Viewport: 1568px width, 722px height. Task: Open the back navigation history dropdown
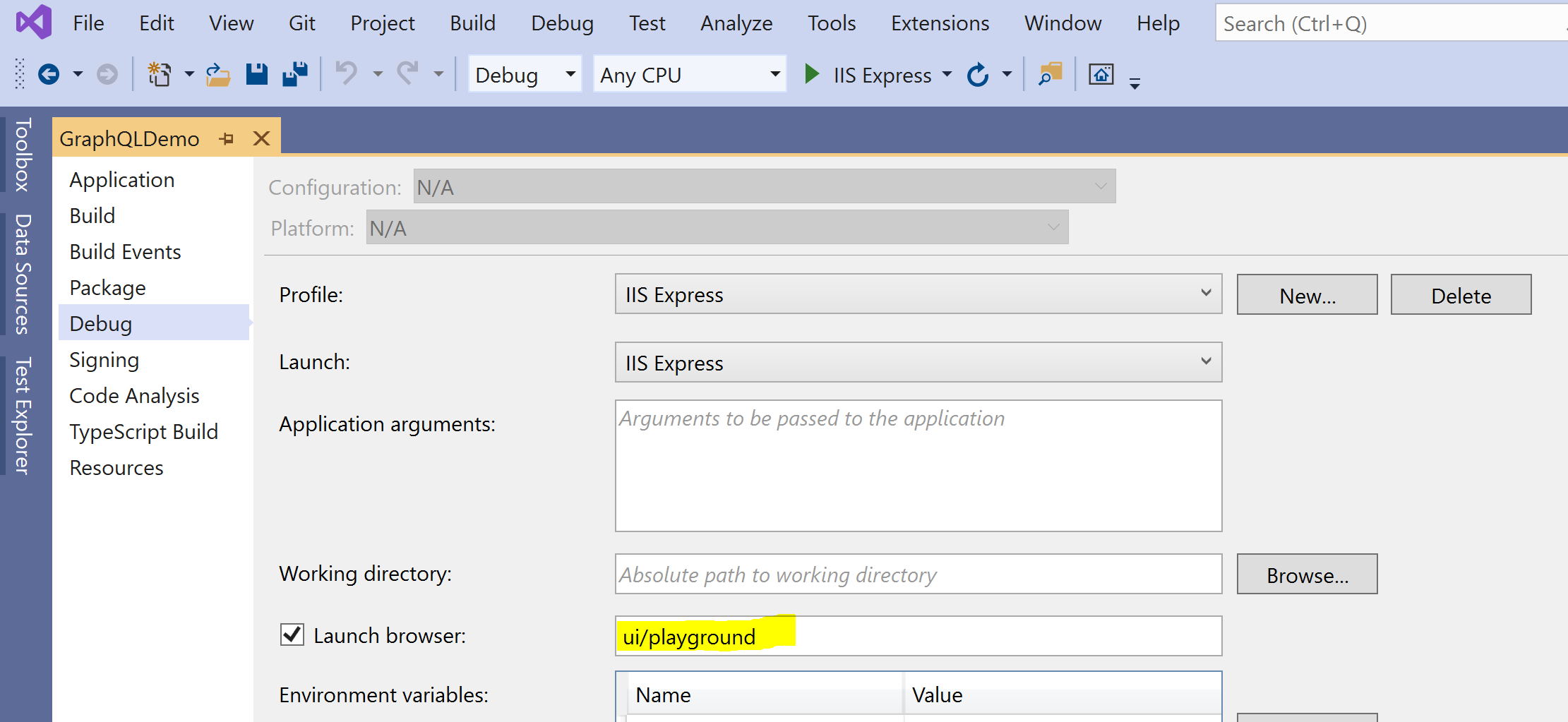tap(78, 74)
